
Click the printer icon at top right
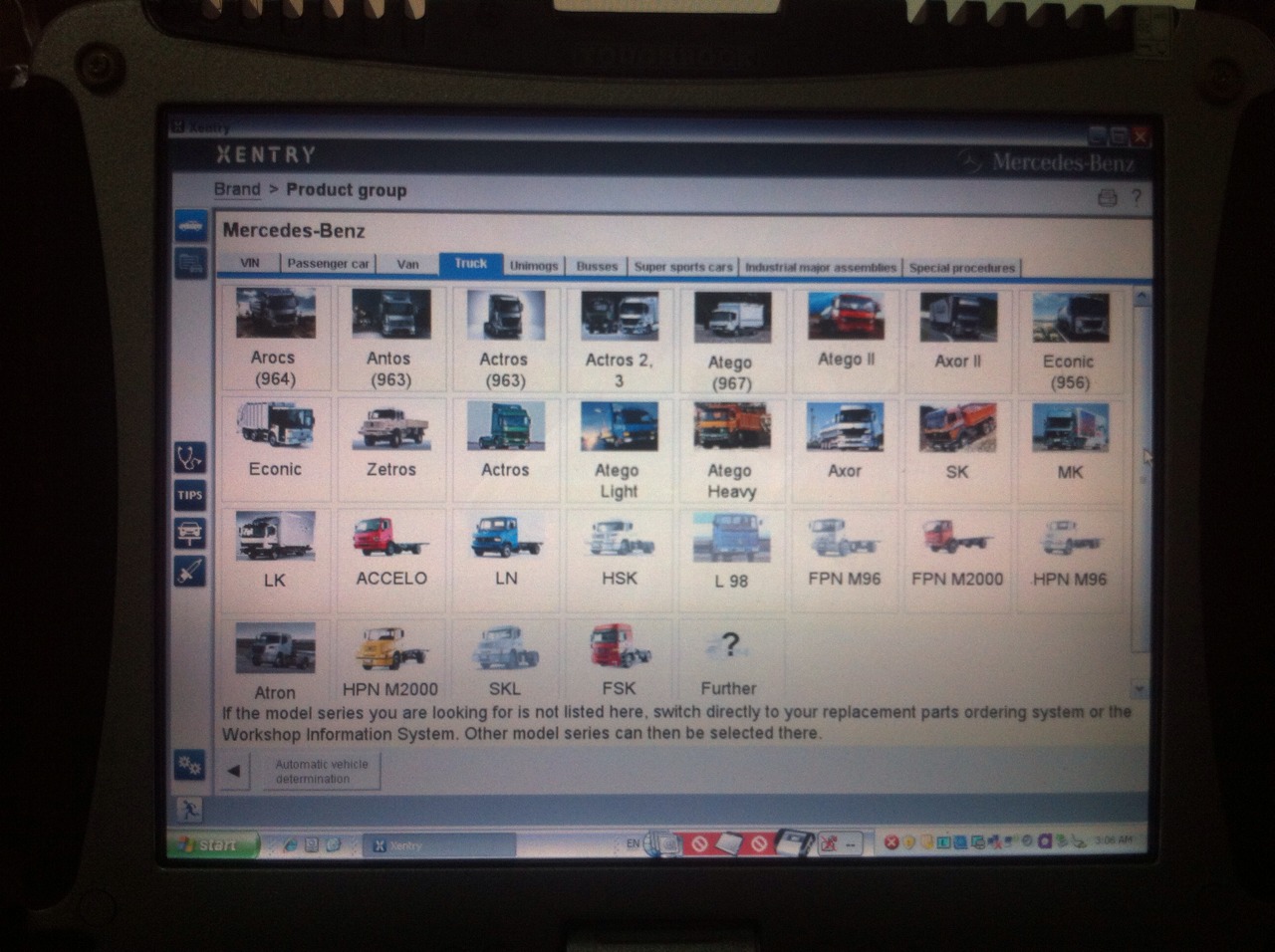click(x=1107, y=198)
